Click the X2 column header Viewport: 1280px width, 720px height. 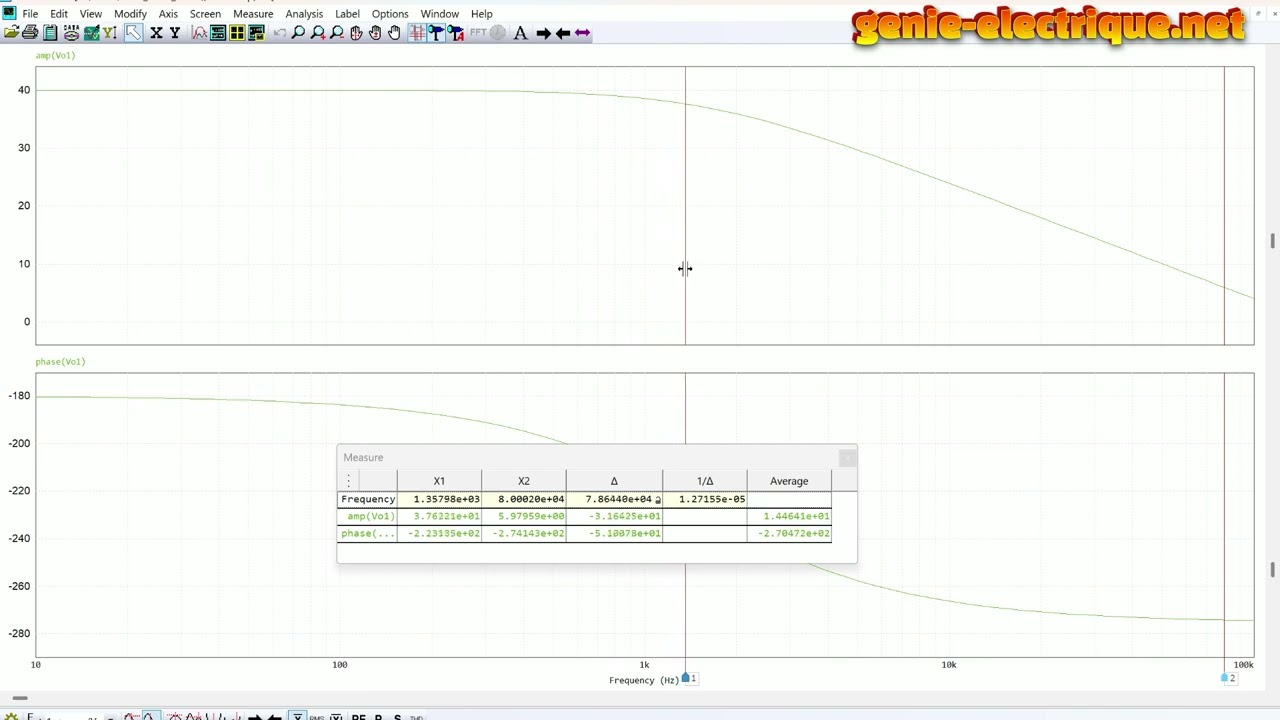[x=524, y=481]
